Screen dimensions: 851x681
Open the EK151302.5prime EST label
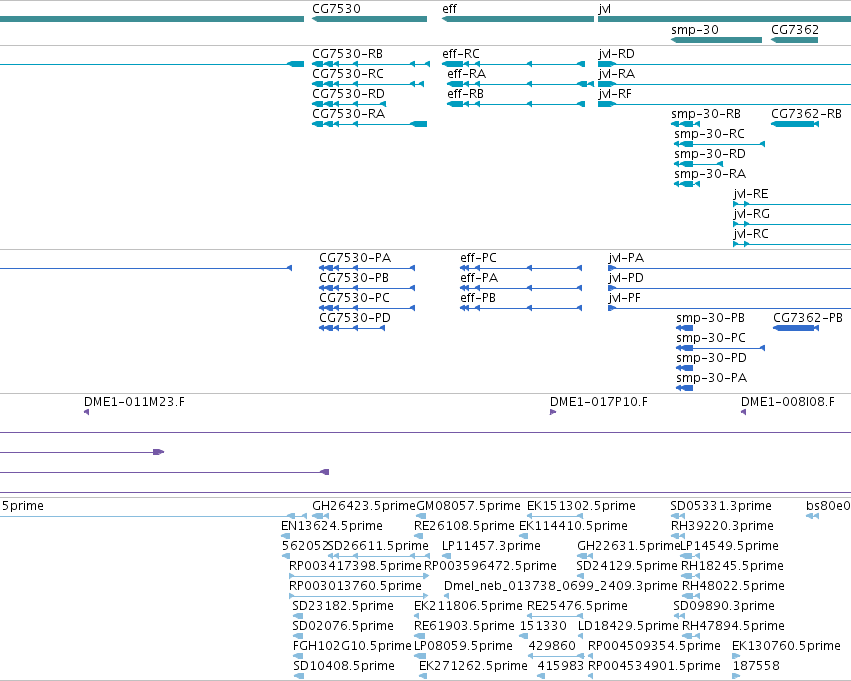[x=581, y=506]
